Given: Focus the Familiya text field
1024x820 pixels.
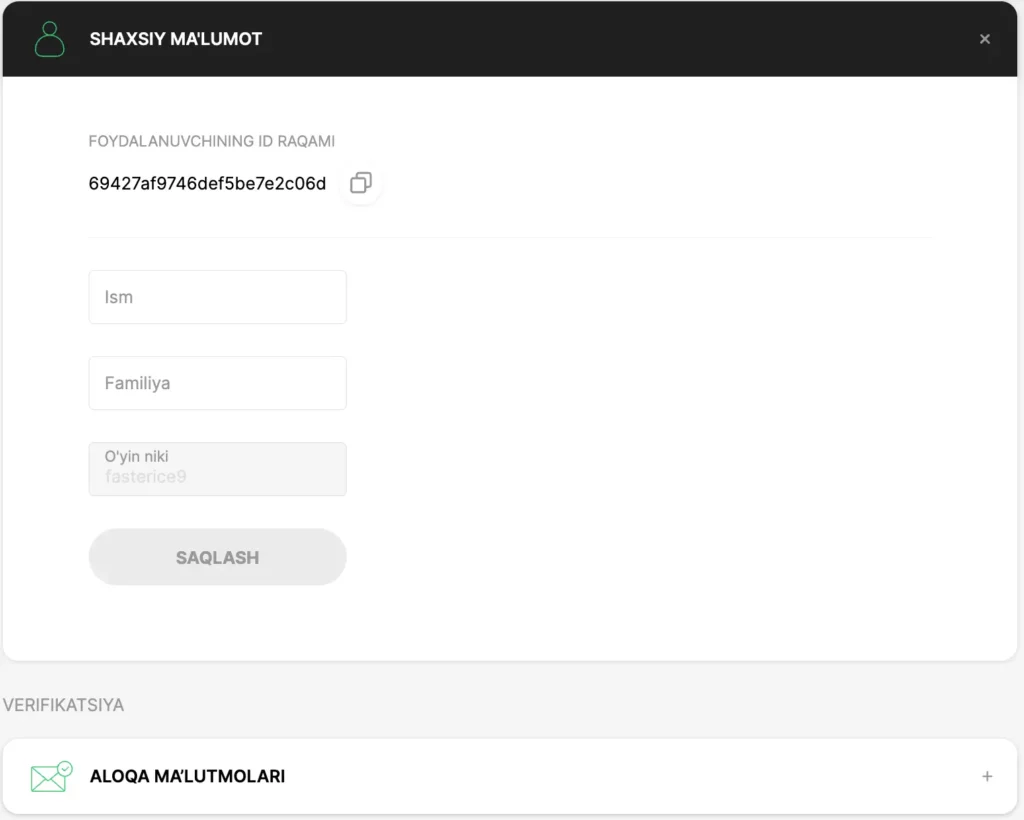Looking at the screenshot, I should pos(217,383).
